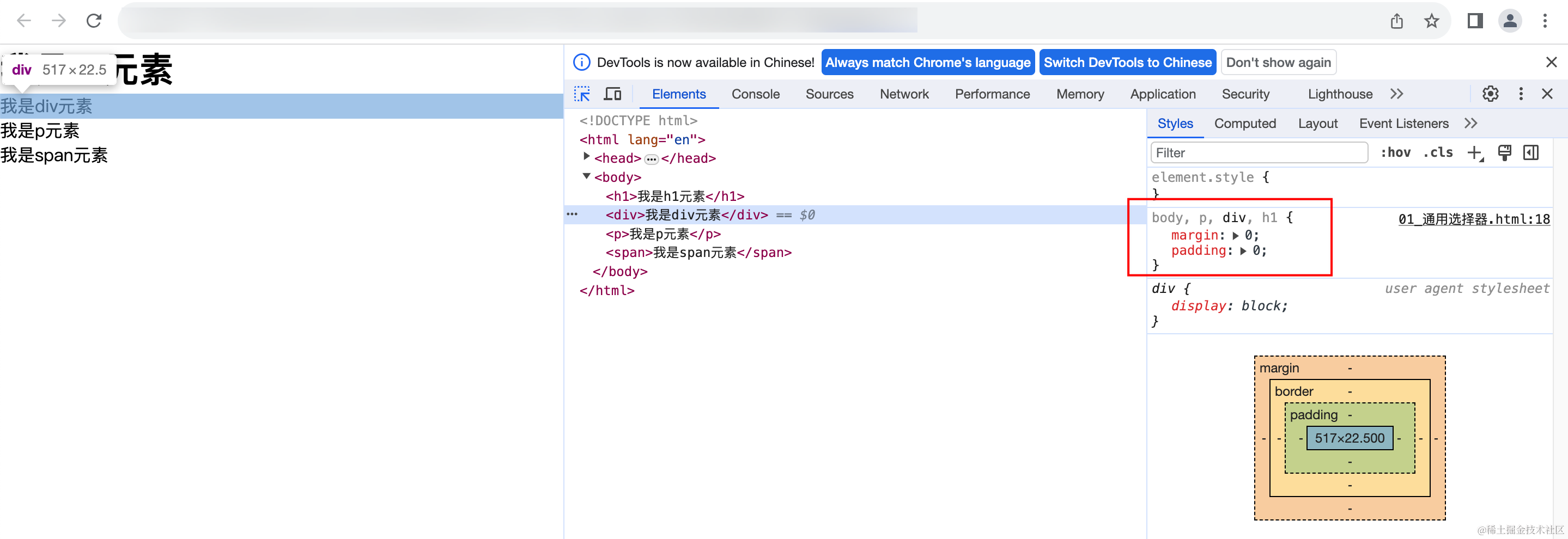Select the Layout sidebar tab
The width and height of the screenshot is (1568, 539).
pyautogui.click(x=1317, y=124)
